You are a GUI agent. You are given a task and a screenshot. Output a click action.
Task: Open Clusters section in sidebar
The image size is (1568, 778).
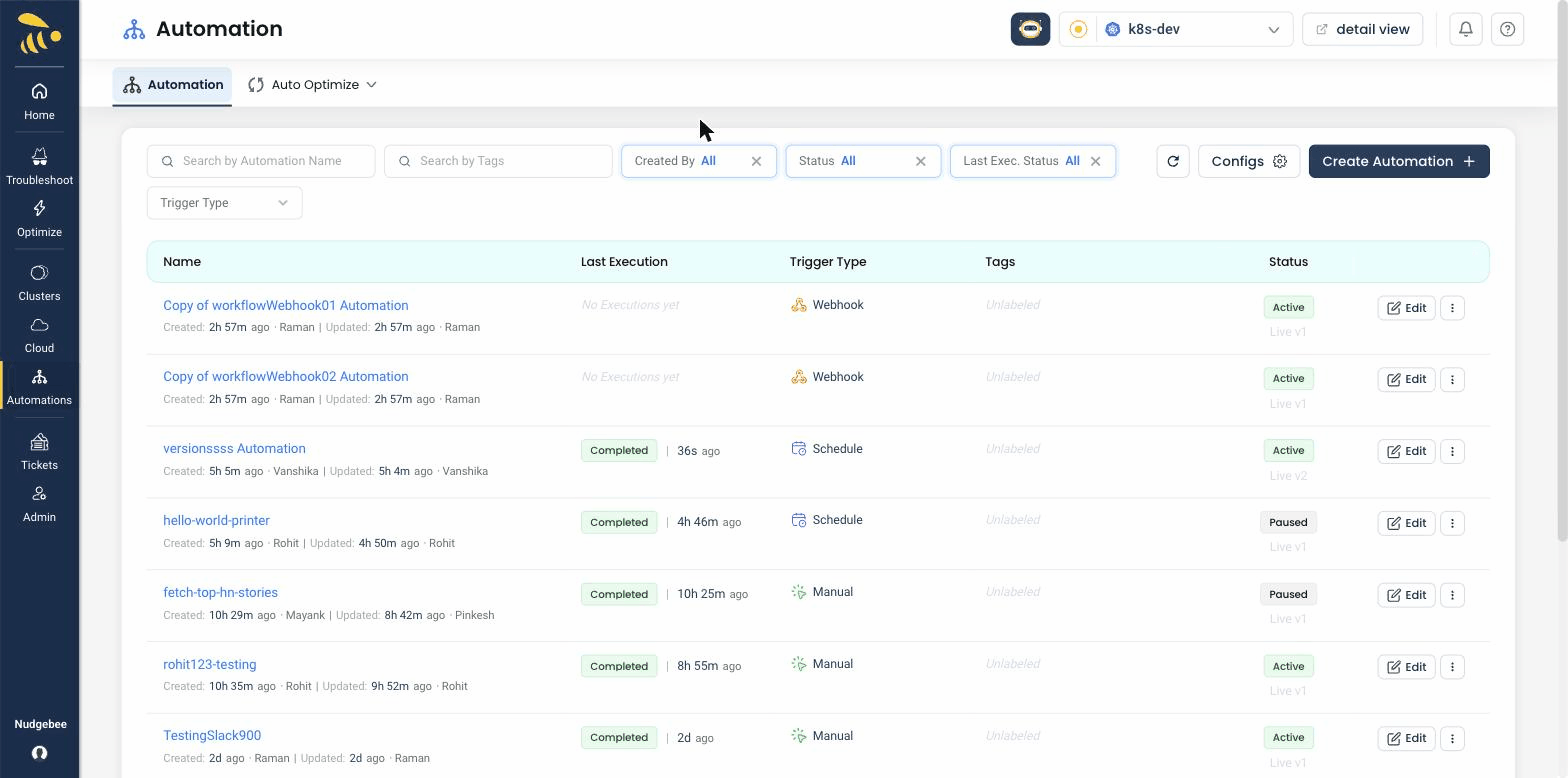(x=39, y=283)
